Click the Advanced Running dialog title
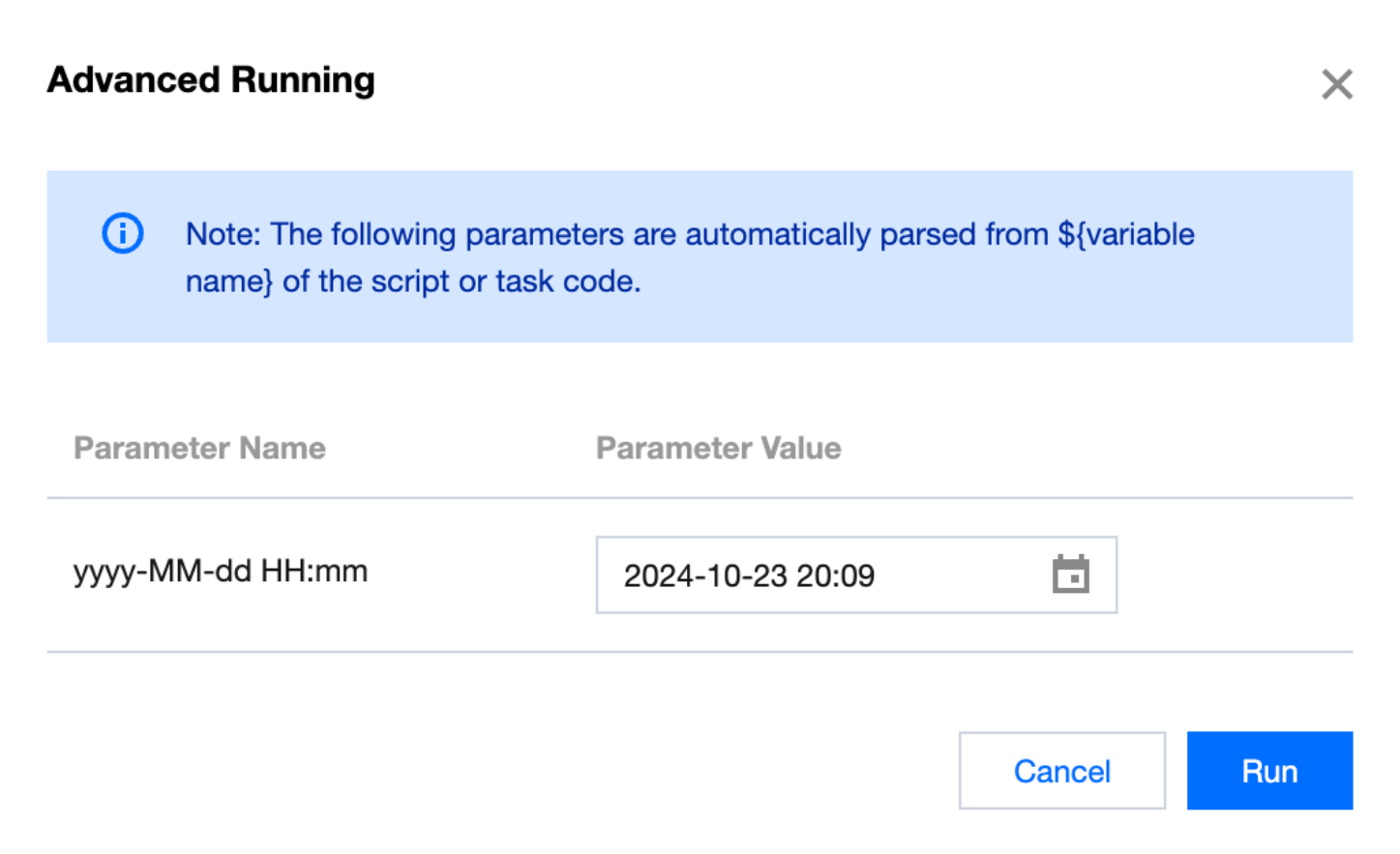1400x854 pixels. pyautogui.click(x=211, y=80)
